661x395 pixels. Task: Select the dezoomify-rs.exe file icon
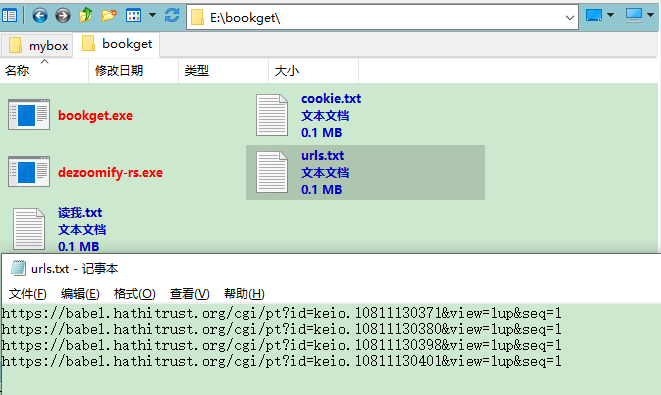tap(29, 172)
